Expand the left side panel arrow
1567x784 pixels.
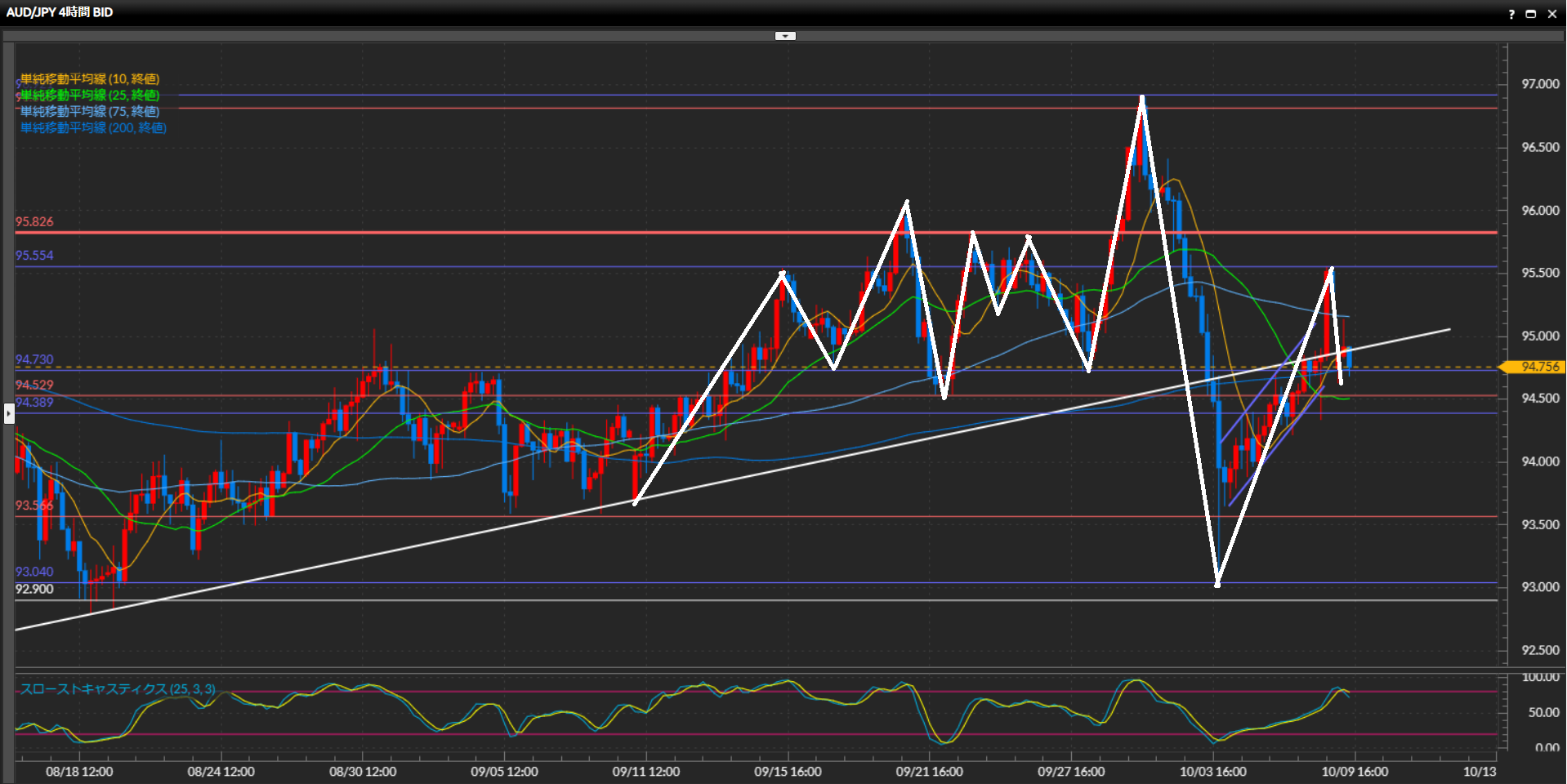pyautogui.click(x=9, y=413)
